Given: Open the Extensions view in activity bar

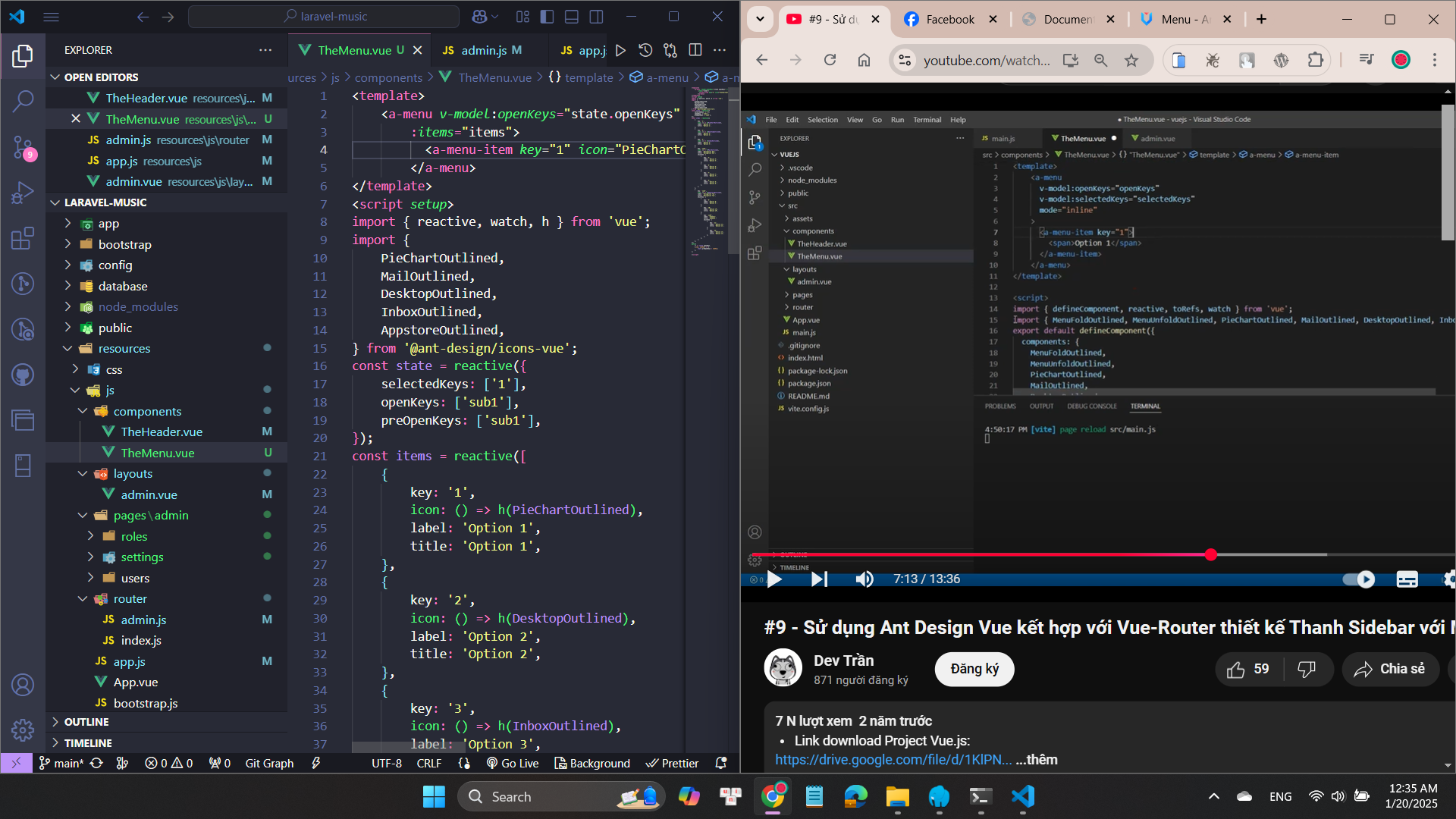Looking at the screenshot, I should (x=23, y=238).
